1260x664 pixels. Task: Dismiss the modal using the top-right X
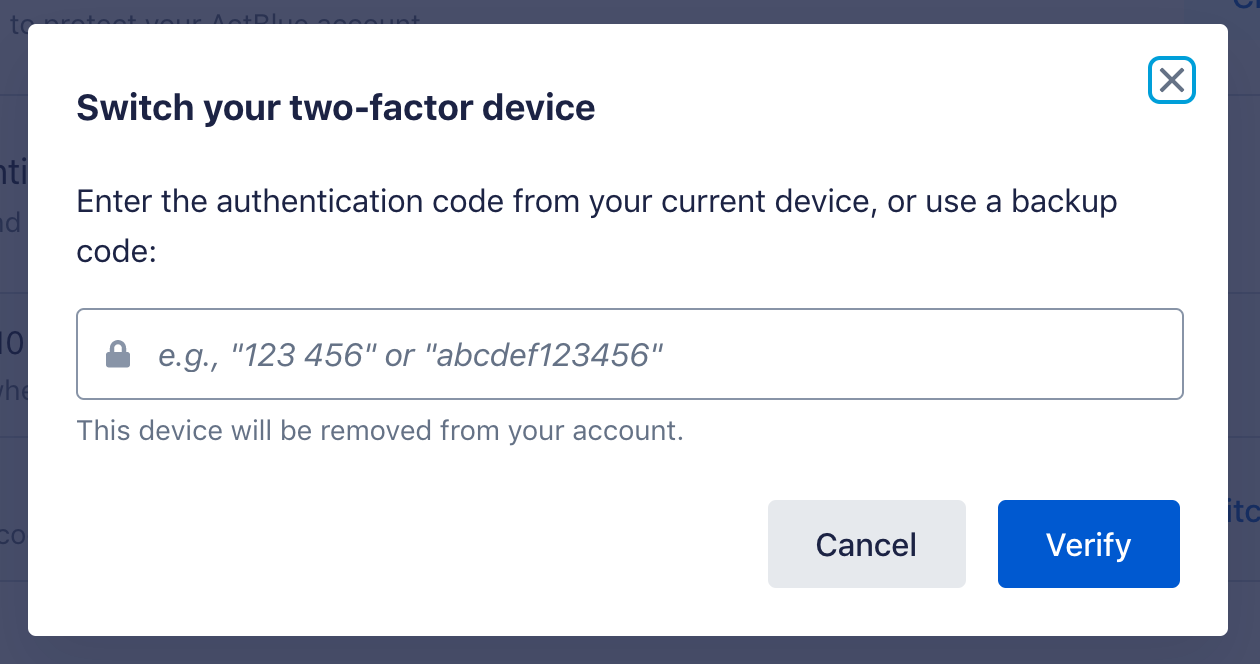[1172, 80]
